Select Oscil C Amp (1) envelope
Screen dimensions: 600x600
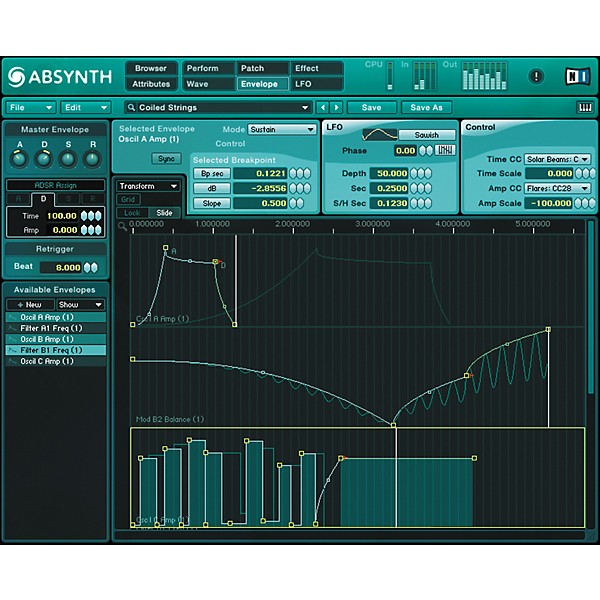[x=56, y=361]
